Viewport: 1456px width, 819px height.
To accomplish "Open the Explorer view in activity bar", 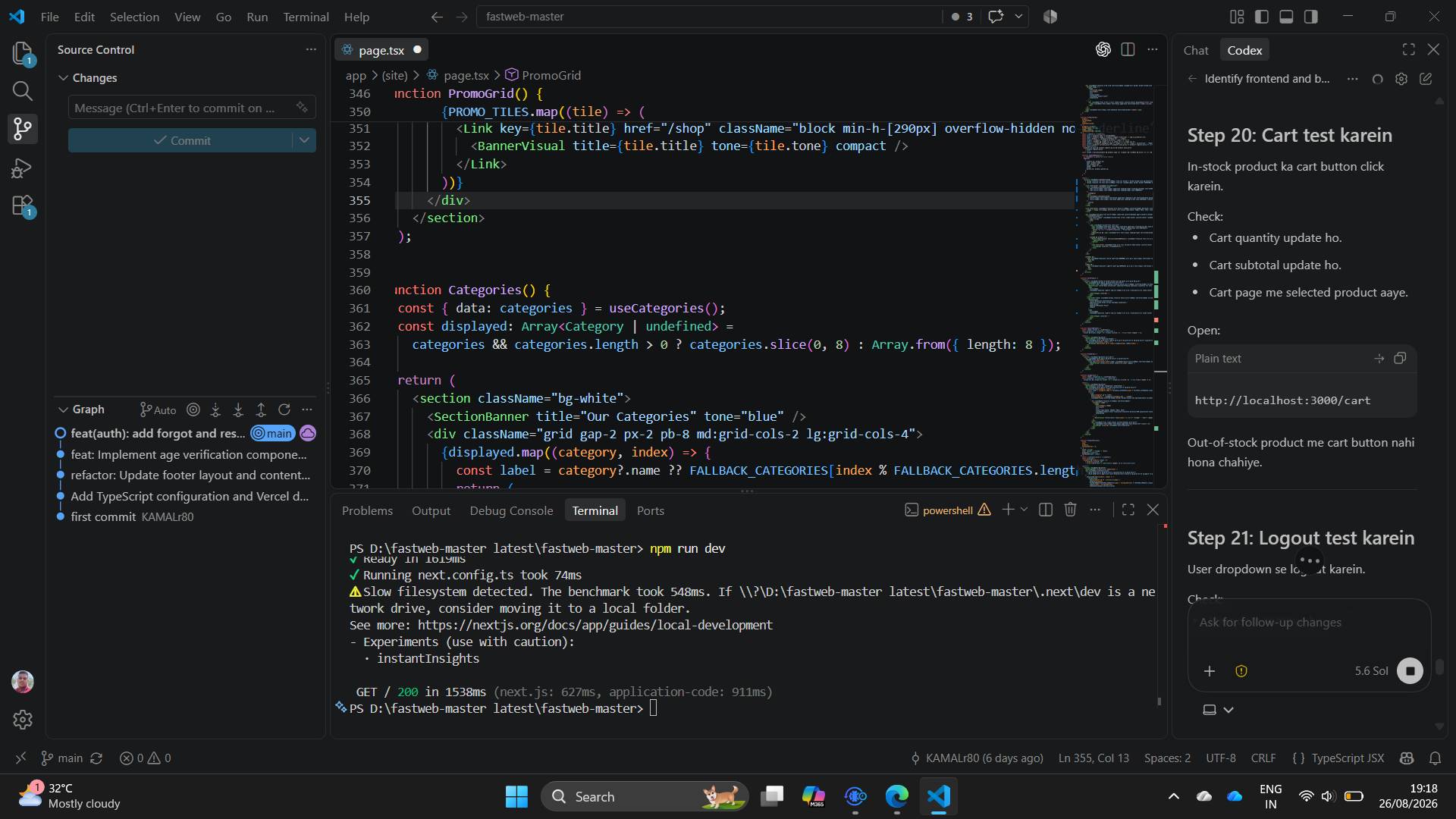I will pos(23,52).
